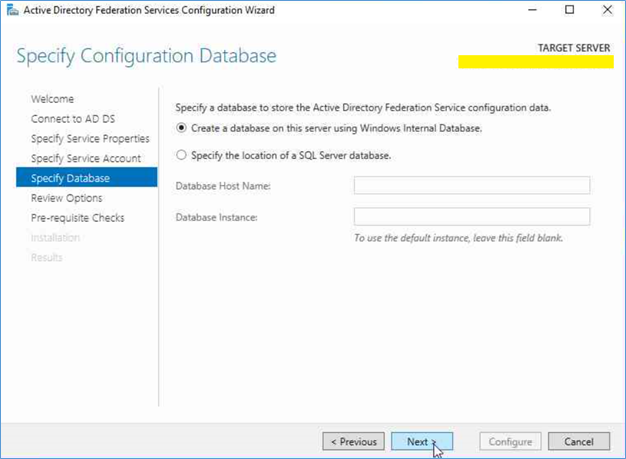Image resolution: width=626 pixels, height=459 pixels.
Task: Open Specify Service Account step
Action: 86,158
